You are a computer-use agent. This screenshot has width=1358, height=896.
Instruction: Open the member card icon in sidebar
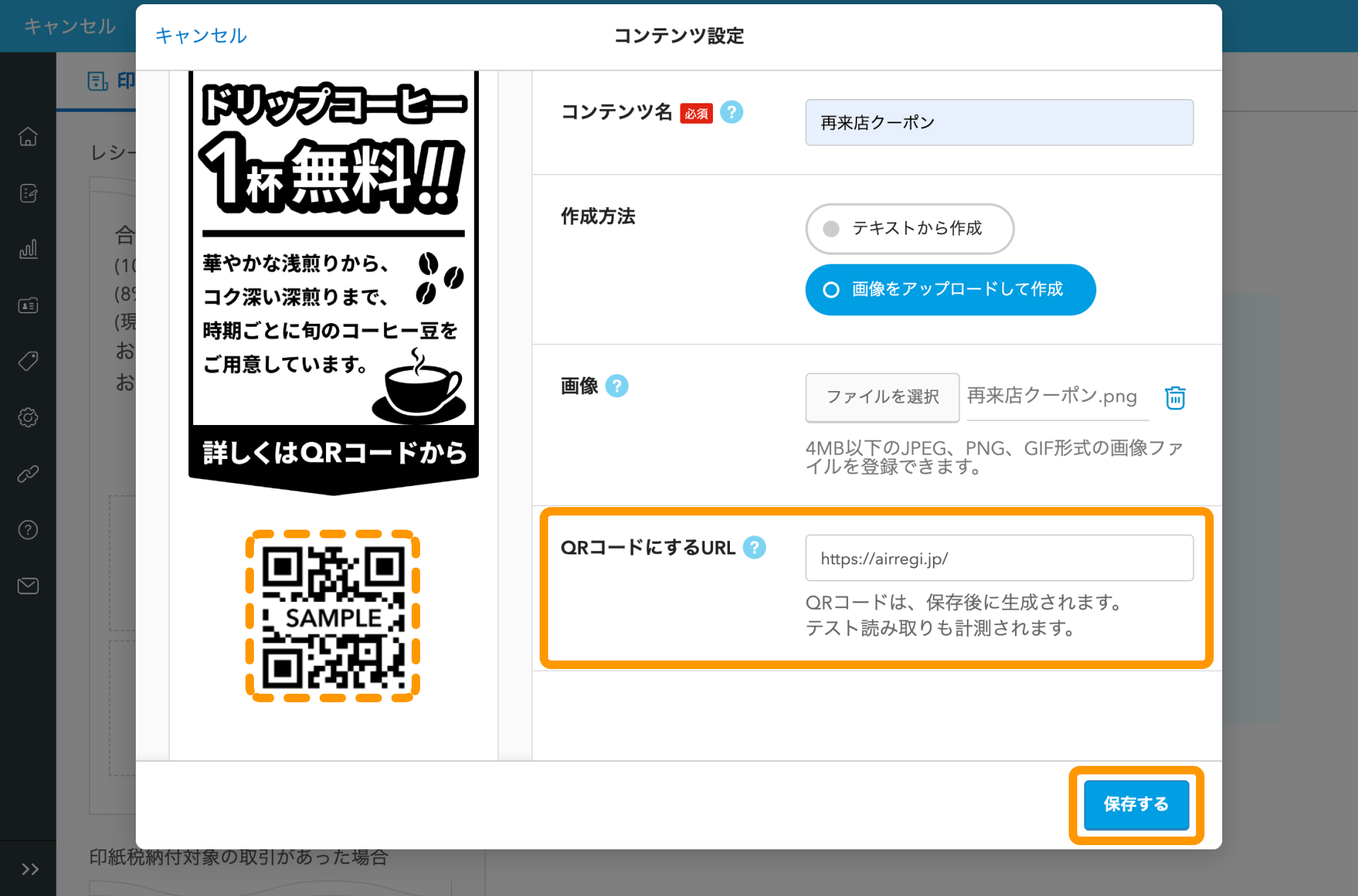point(28,306)
